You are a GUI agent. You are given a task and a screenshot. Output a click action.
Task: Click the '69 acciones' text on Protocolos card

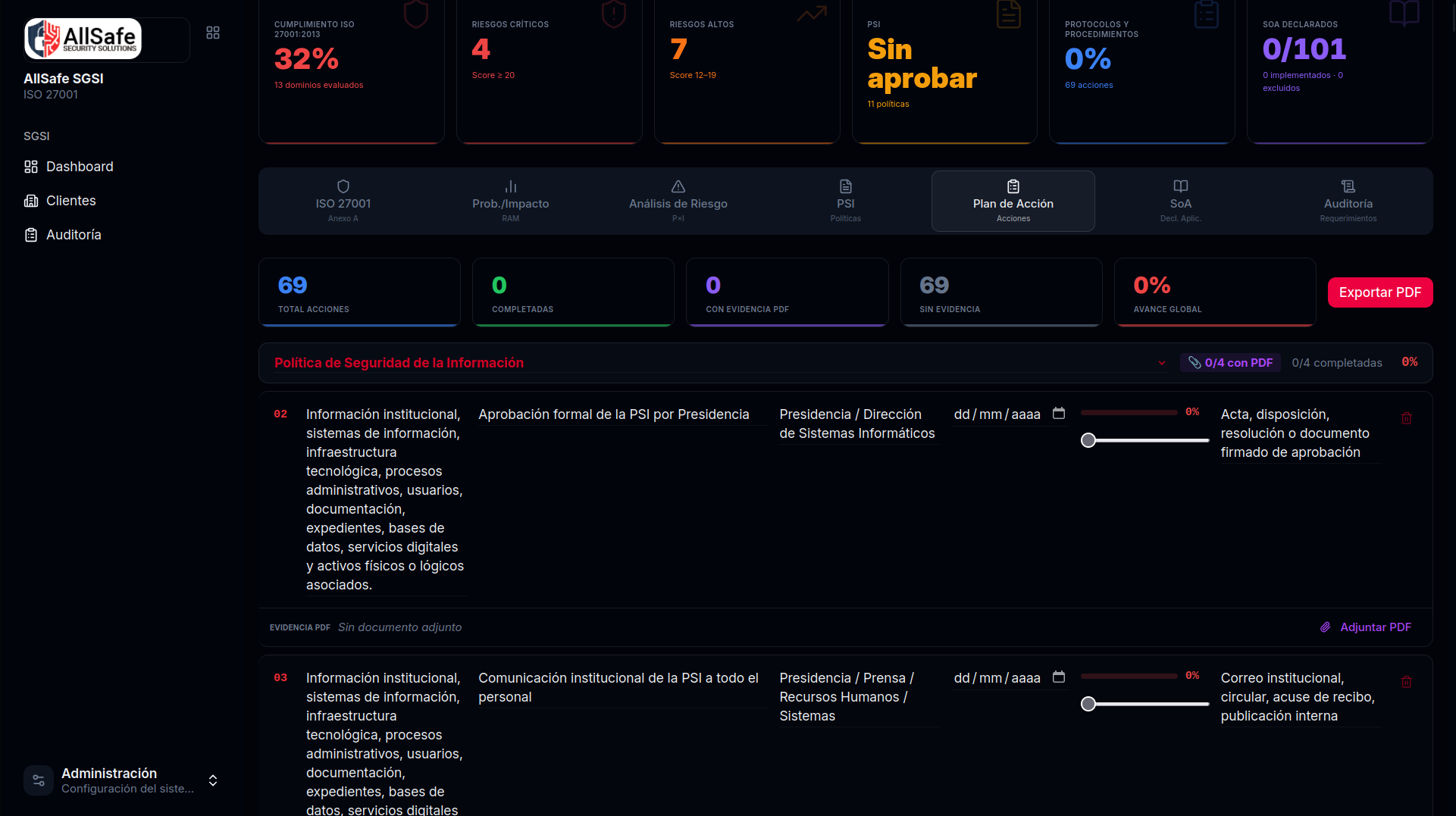click(1089, 85)
